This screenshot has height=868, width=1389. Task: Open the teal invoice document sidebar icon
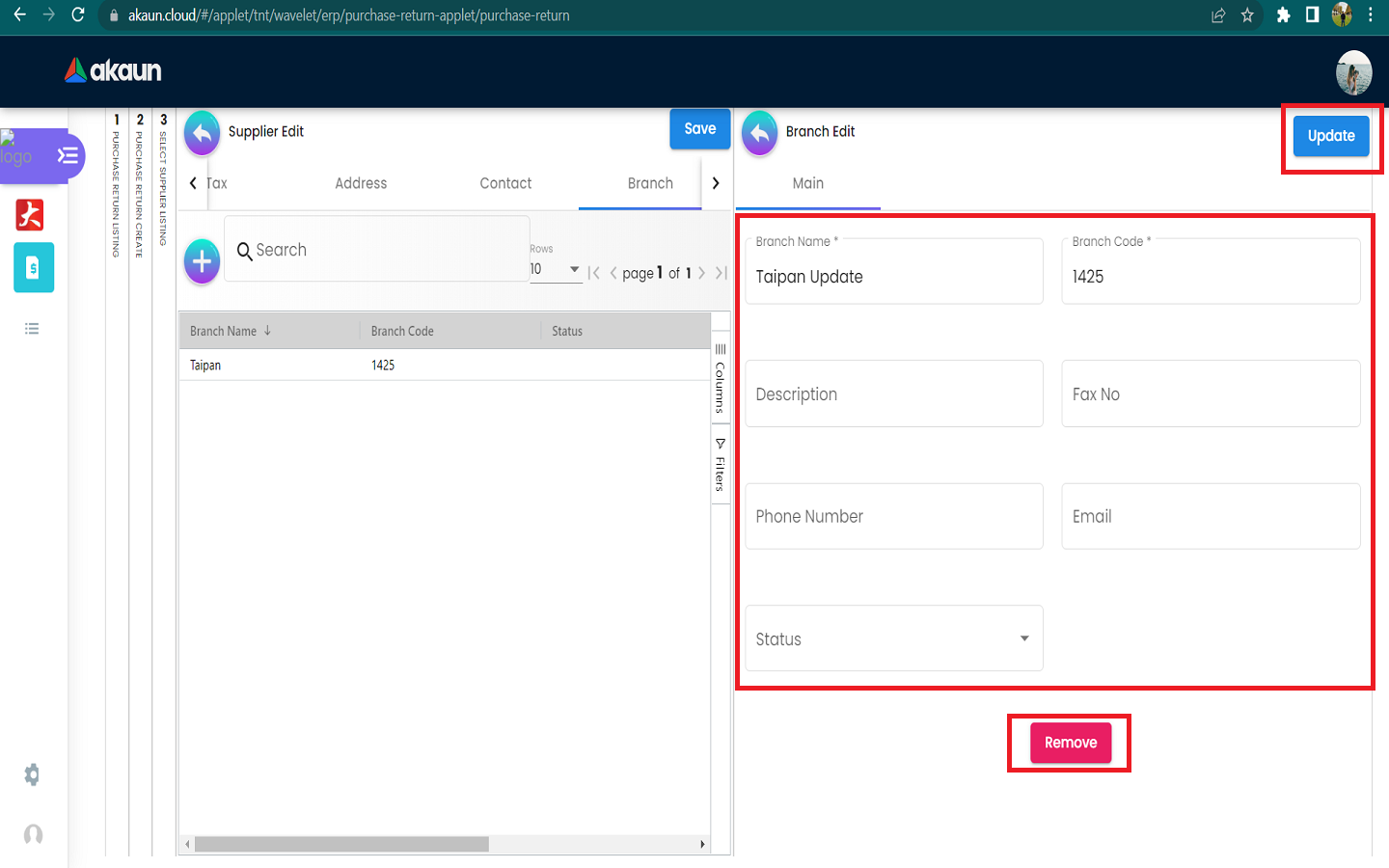point(33,268)
